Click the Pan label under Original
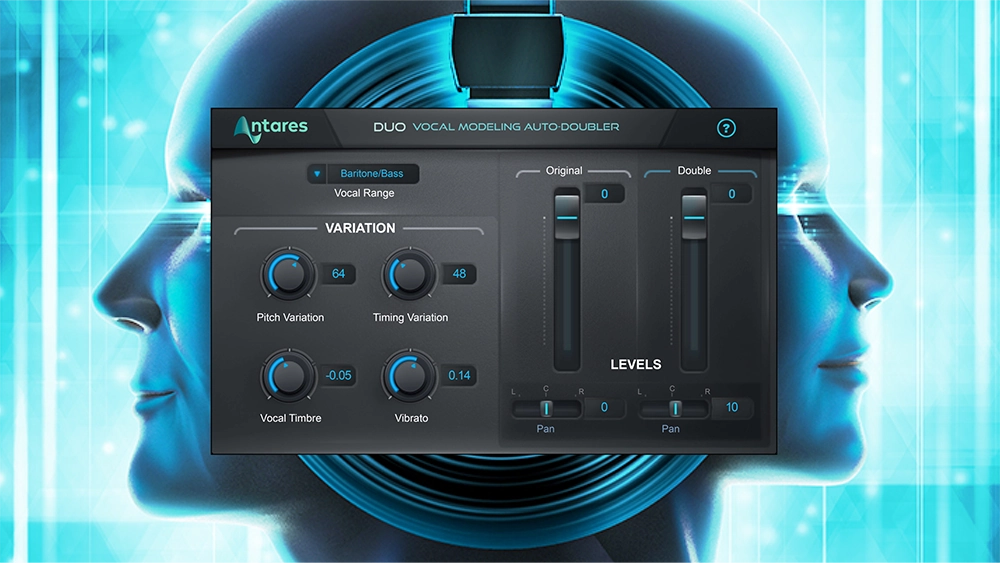 click(x=545, y=429)
